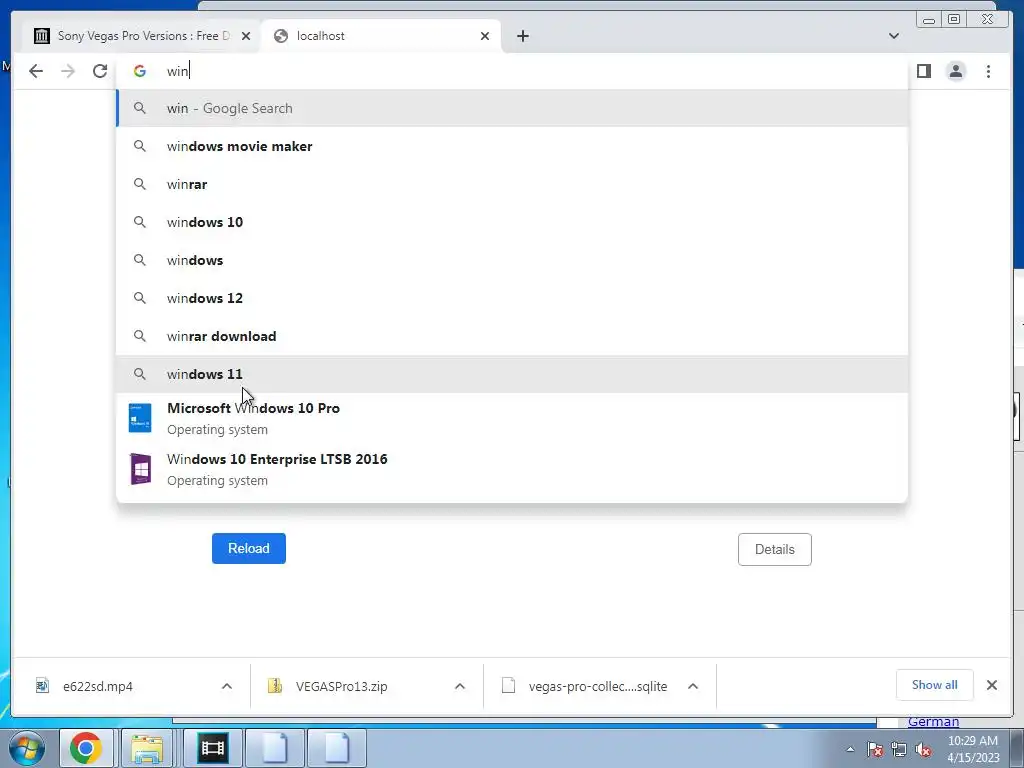Close the downloads bar
The image size is (1024, 768).
pos(991,685)
